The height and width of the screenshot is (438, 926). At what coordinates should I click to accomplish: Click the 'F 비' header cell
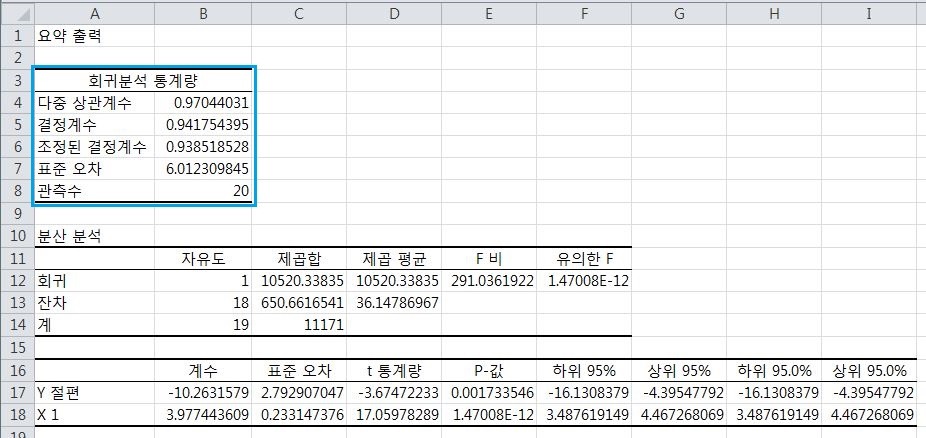point(488,259)
